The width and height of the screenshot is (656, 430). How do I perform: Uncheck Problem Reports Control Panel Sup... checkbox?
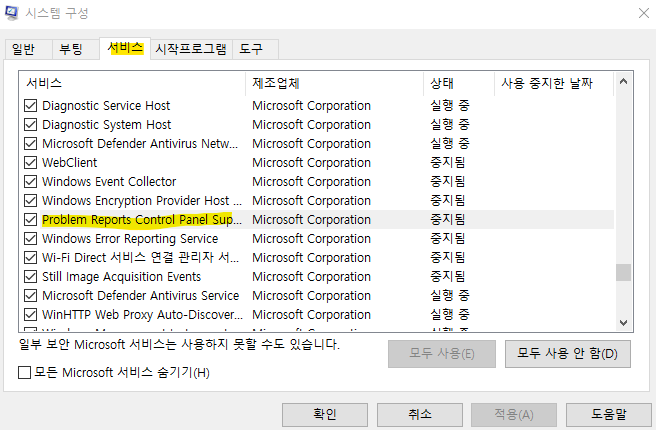tap(31, 220)
